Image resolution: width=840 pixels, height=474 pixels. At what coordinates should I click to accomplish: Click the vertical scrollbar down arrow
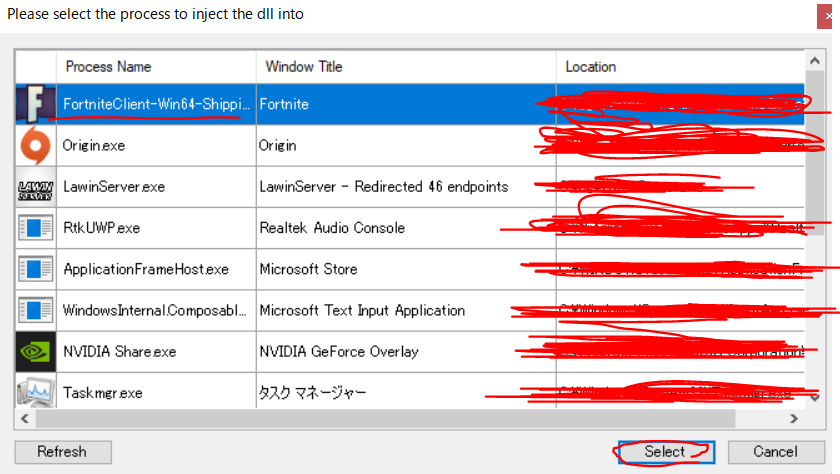tap(815, 398)
